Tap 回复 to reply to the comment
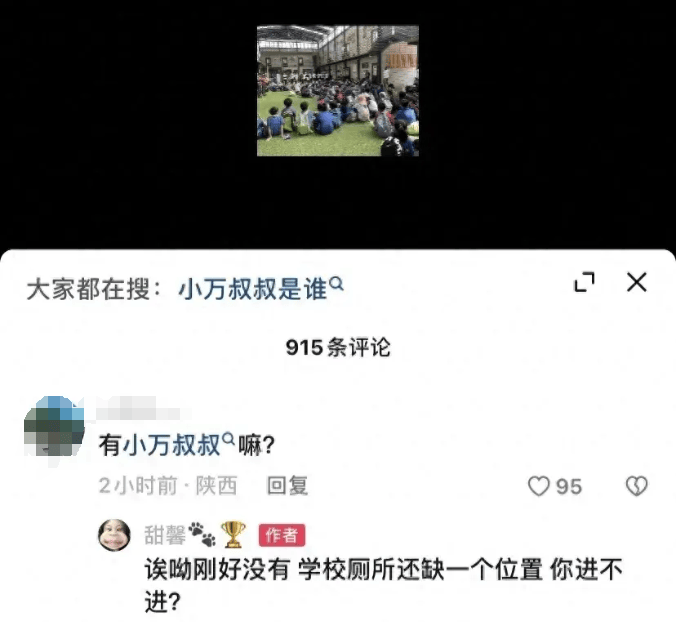 pos(288,486)
